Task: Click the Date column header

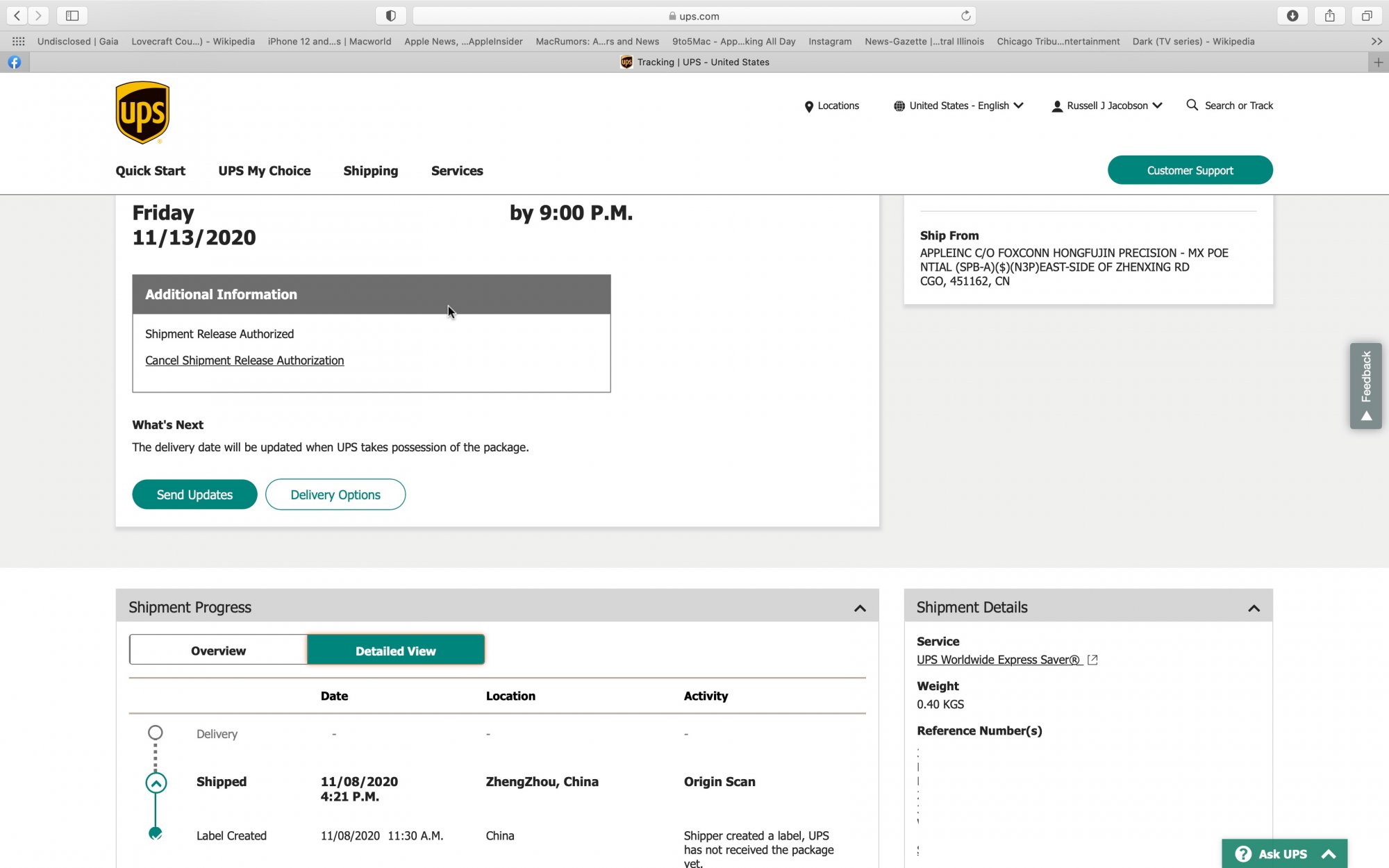Action: pos(334,696)
